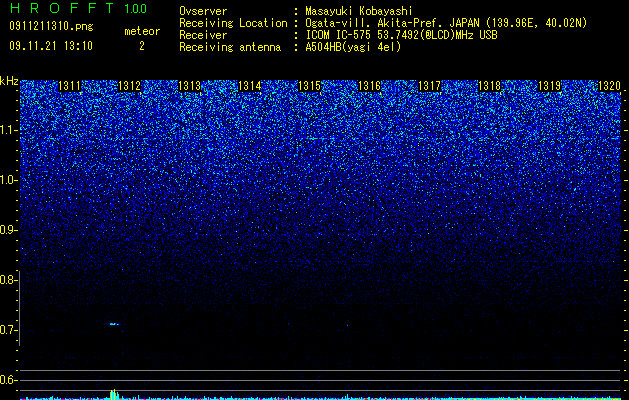Click the 09.11.21 13:10 date stamp

click(51, 46)
